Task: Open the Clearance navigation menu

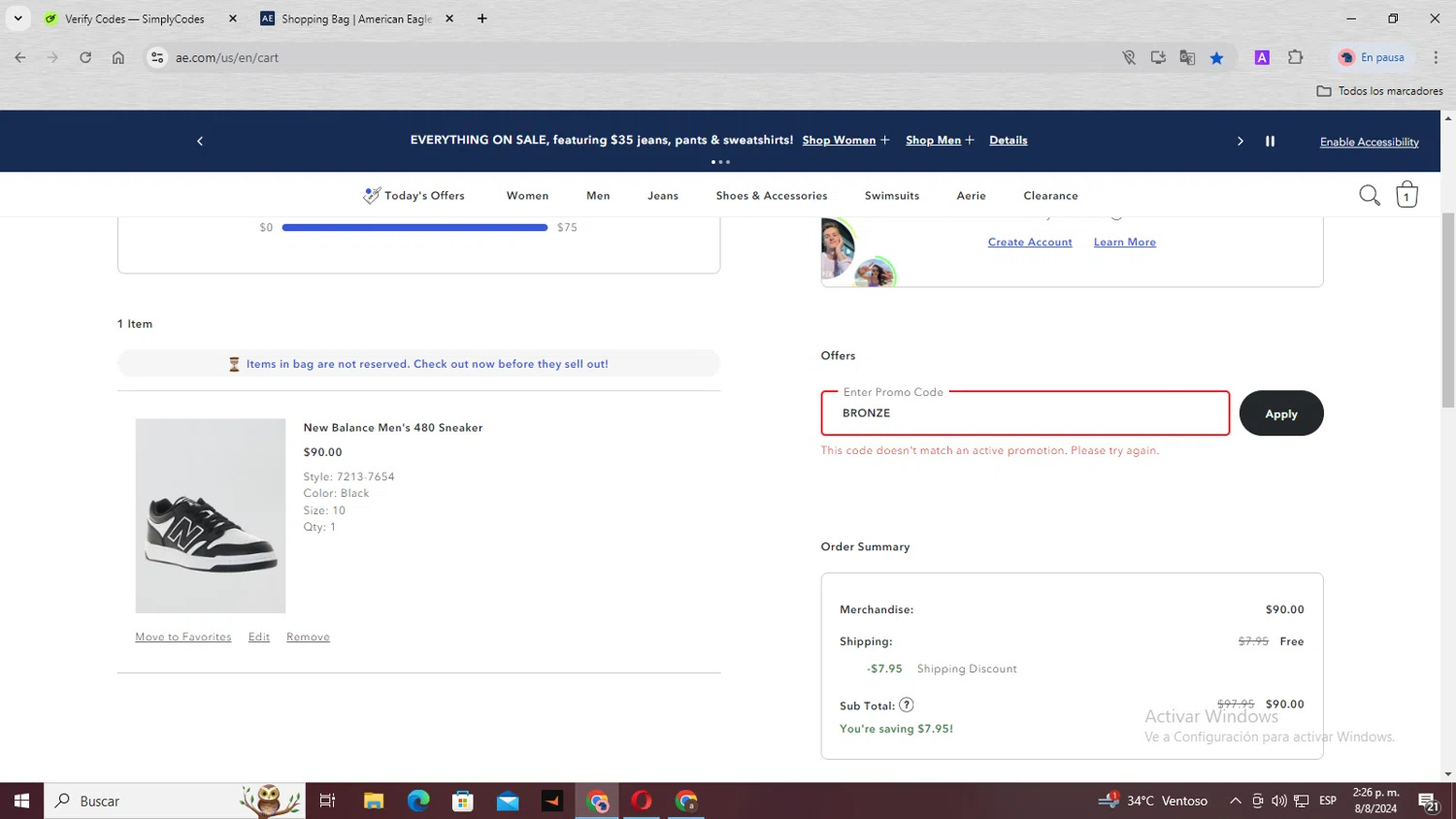Action: pyautogui.click(x=1050, y=196)
